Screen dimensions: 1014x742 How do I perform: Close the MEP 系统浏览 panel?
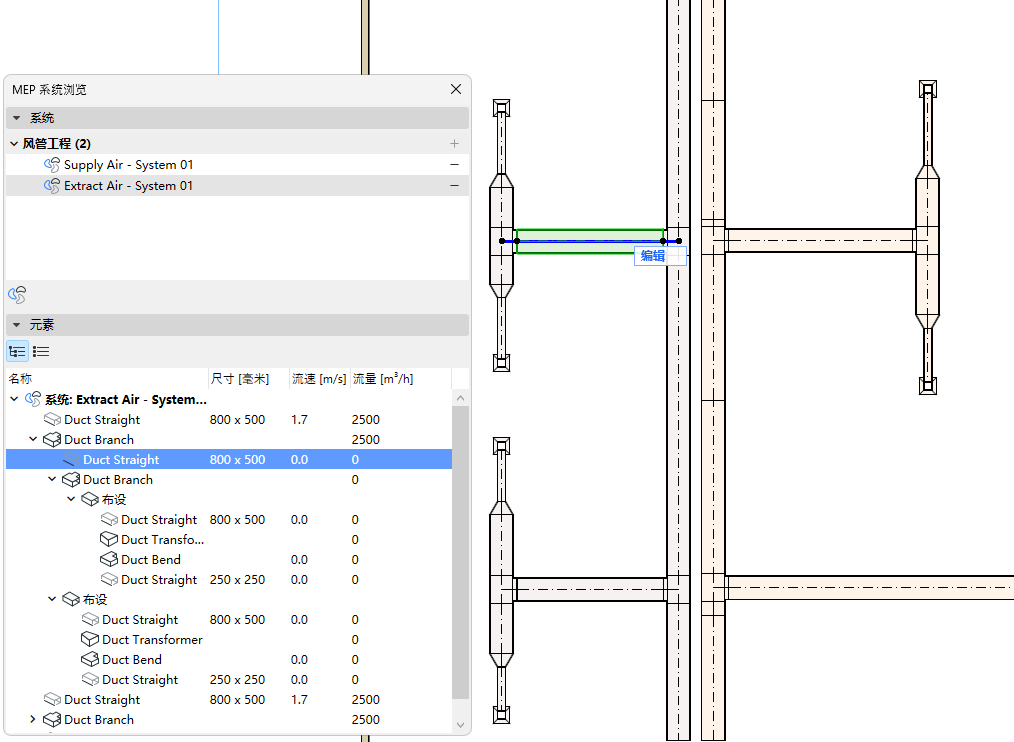pos(456,89)
